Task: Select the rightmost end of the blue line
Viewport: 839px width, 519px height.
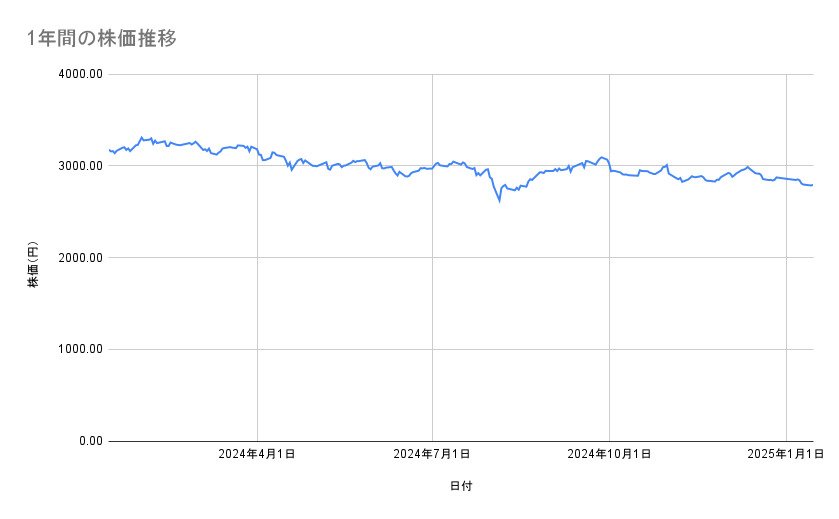Action: [x=812, y=185]
